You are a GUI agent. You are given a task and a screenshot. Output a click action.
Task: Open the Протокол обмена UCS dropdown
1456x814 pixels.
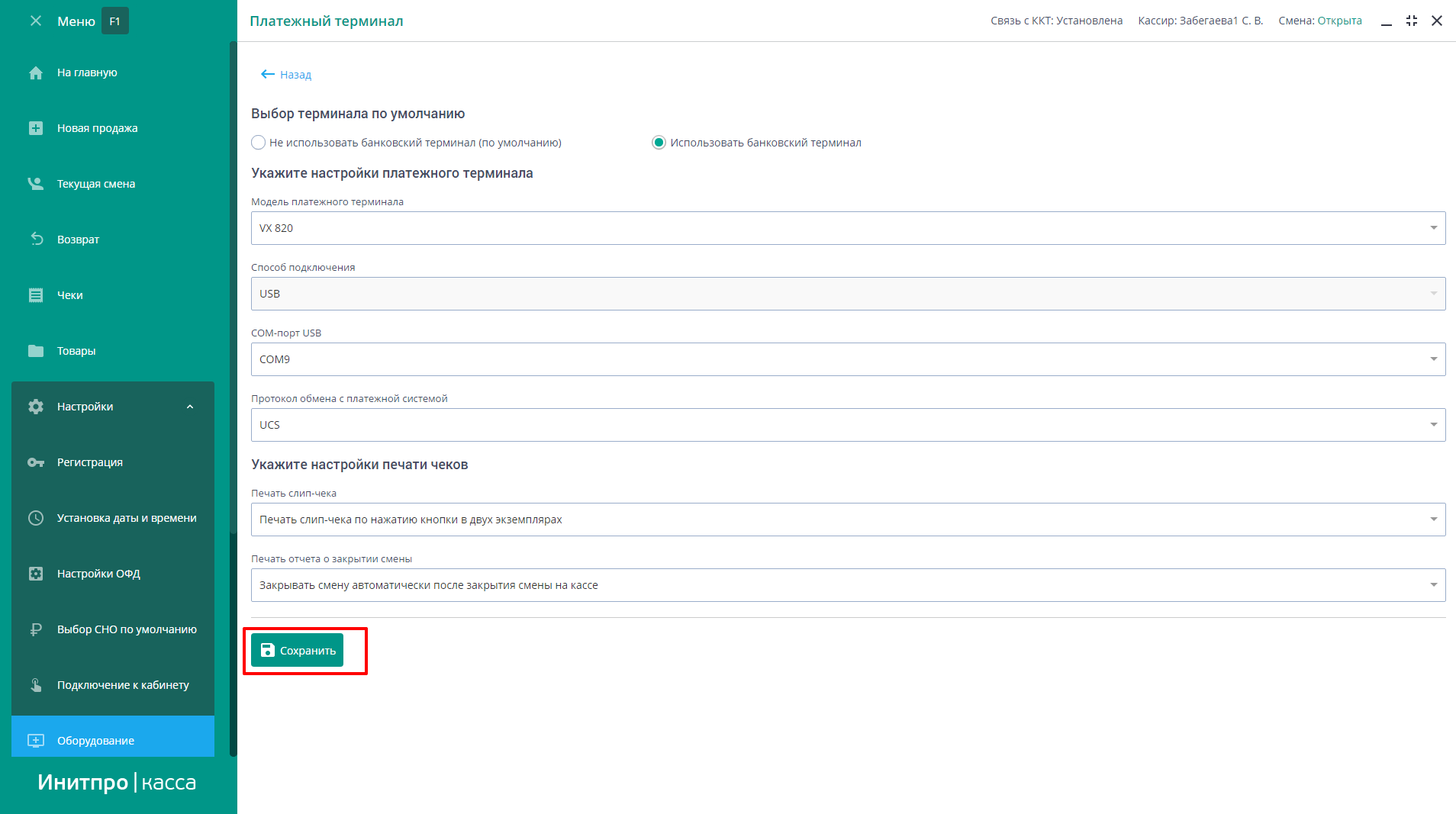(848, 425)
